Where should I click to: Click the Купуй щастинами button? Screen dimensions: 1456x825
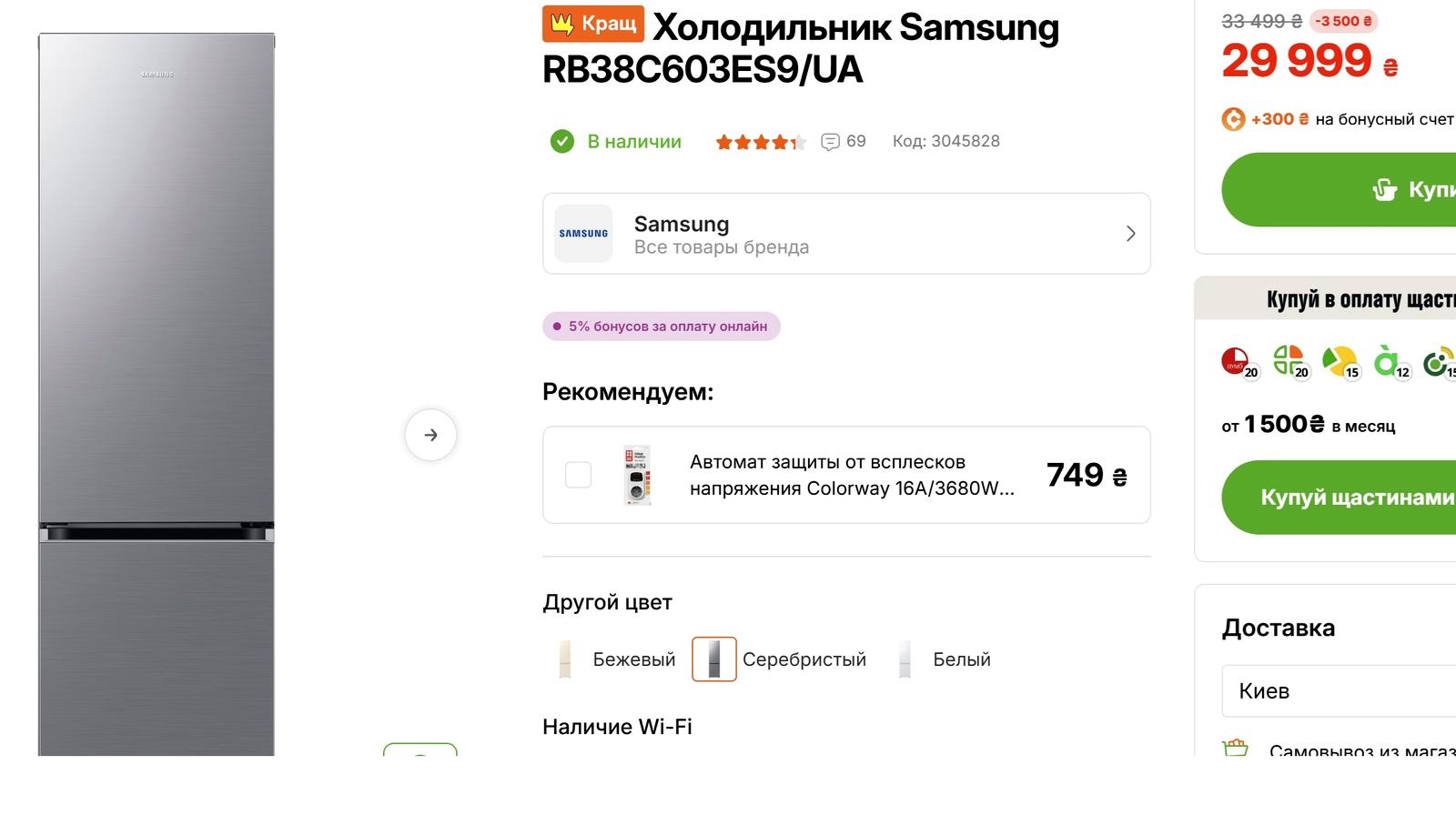[x=1347, y=498]
